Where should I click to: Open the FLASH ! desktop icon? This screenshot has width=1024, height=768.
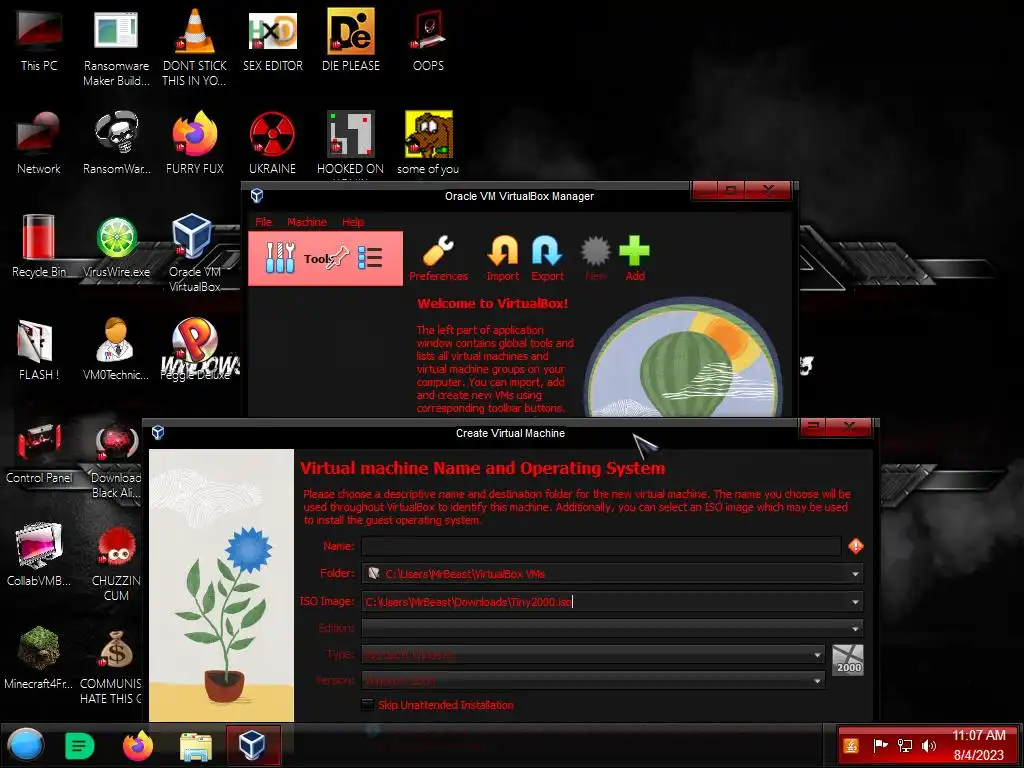click(x=39, y=350)
